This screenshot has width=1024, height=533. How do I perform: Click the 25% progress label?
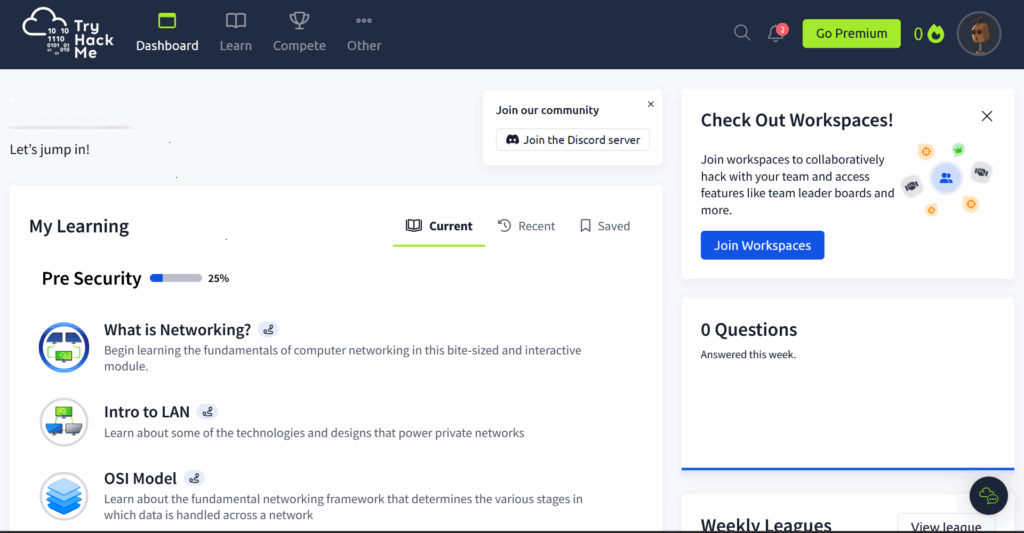click(218, 278)
